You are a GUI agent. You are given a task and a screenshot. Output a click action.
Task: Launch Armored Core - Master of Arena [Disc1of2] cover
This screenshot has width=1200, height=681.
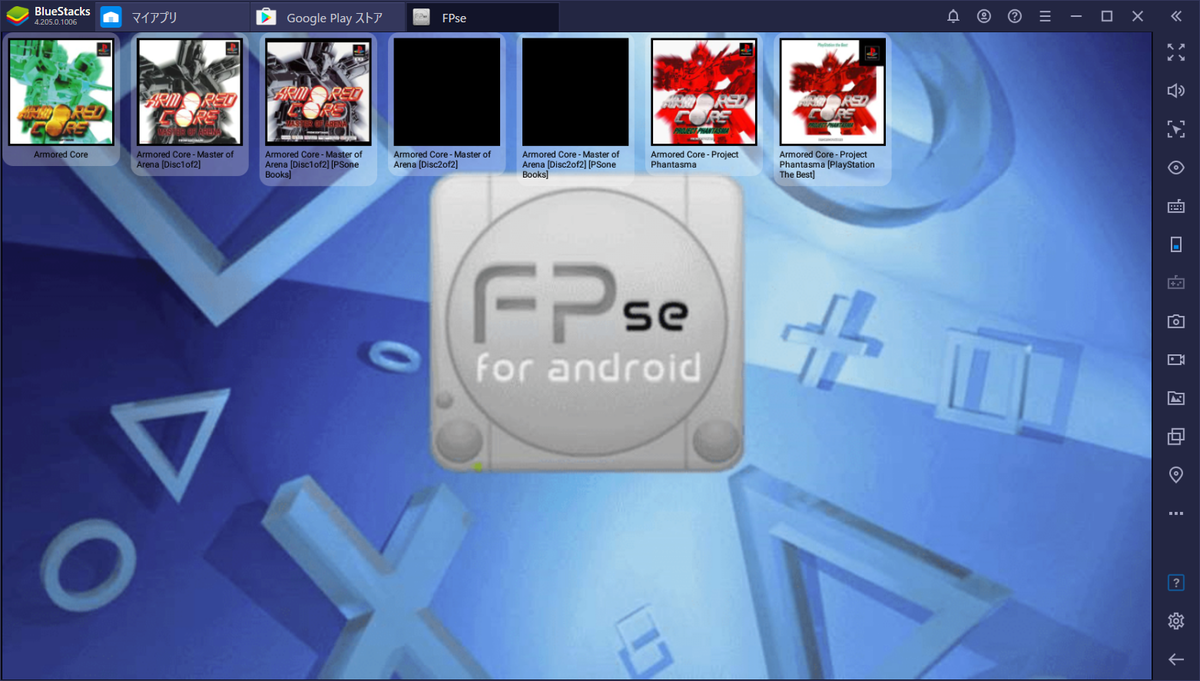pyautogui.click(x=190, y=92)
